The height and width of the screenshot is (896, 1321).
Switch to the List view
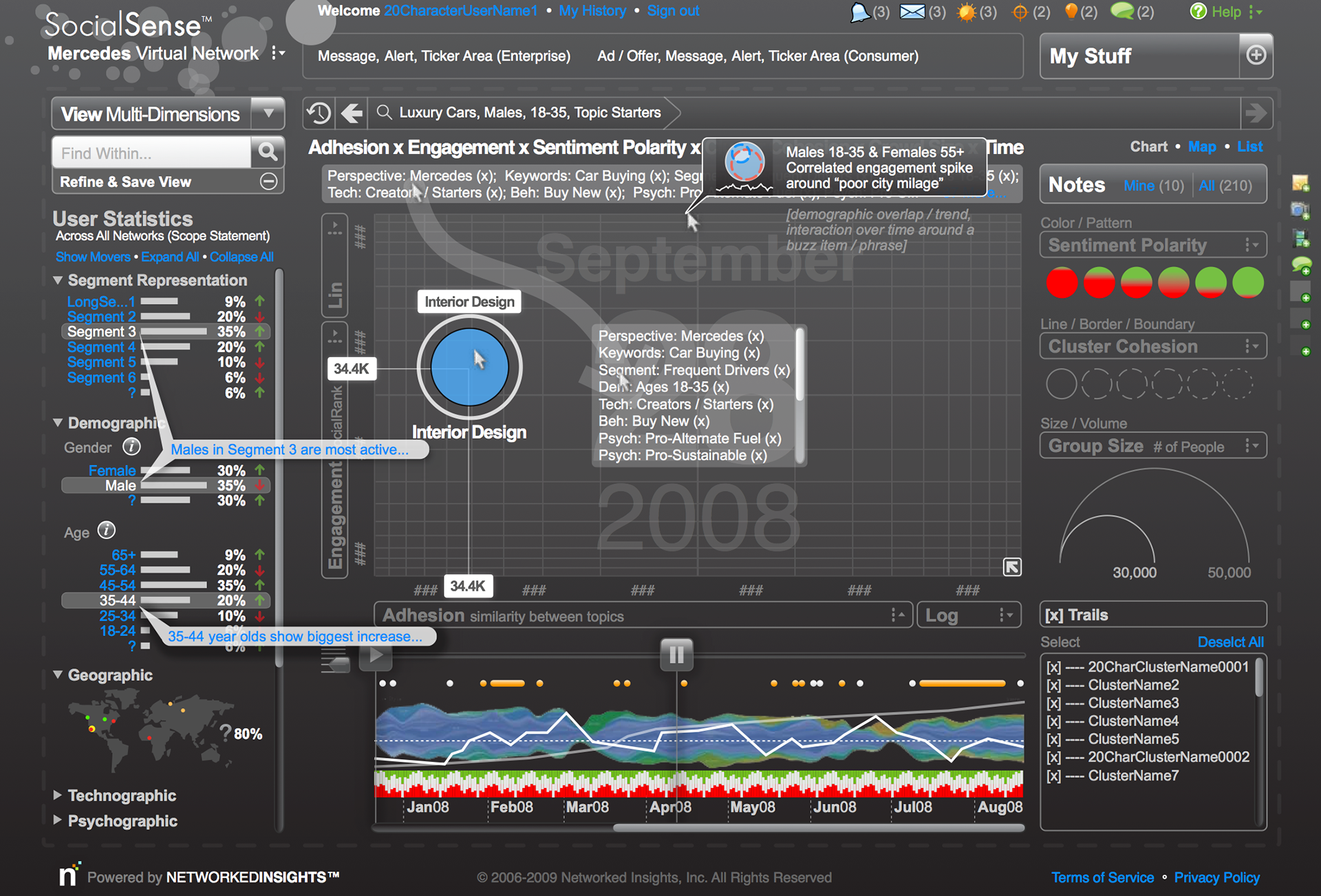1249,146
